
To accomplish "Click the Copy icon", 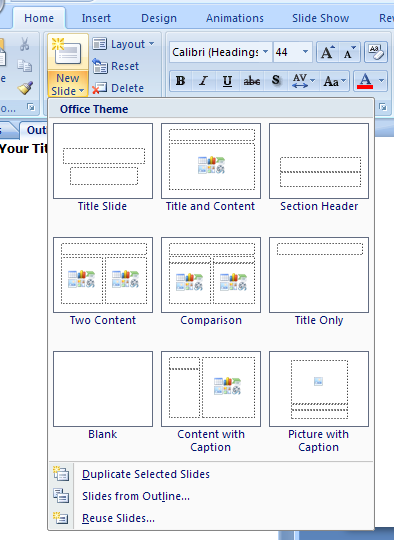I will tap(24, 66).
